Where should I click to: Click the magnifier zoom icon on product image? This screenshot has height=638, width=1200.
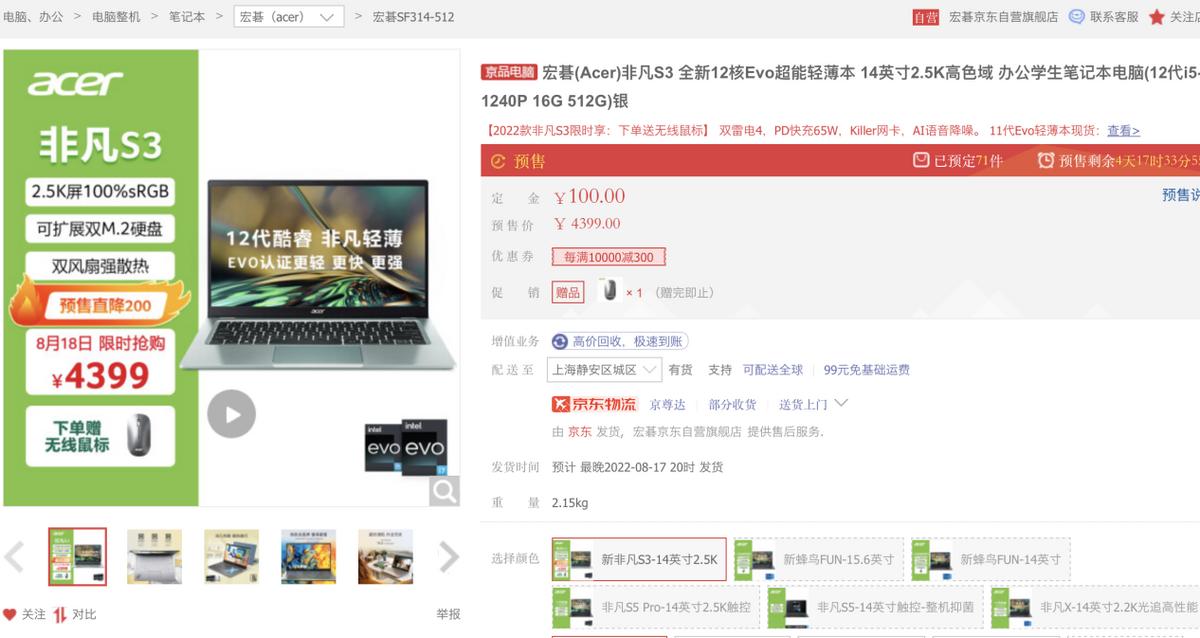click(x=446, y=490)
